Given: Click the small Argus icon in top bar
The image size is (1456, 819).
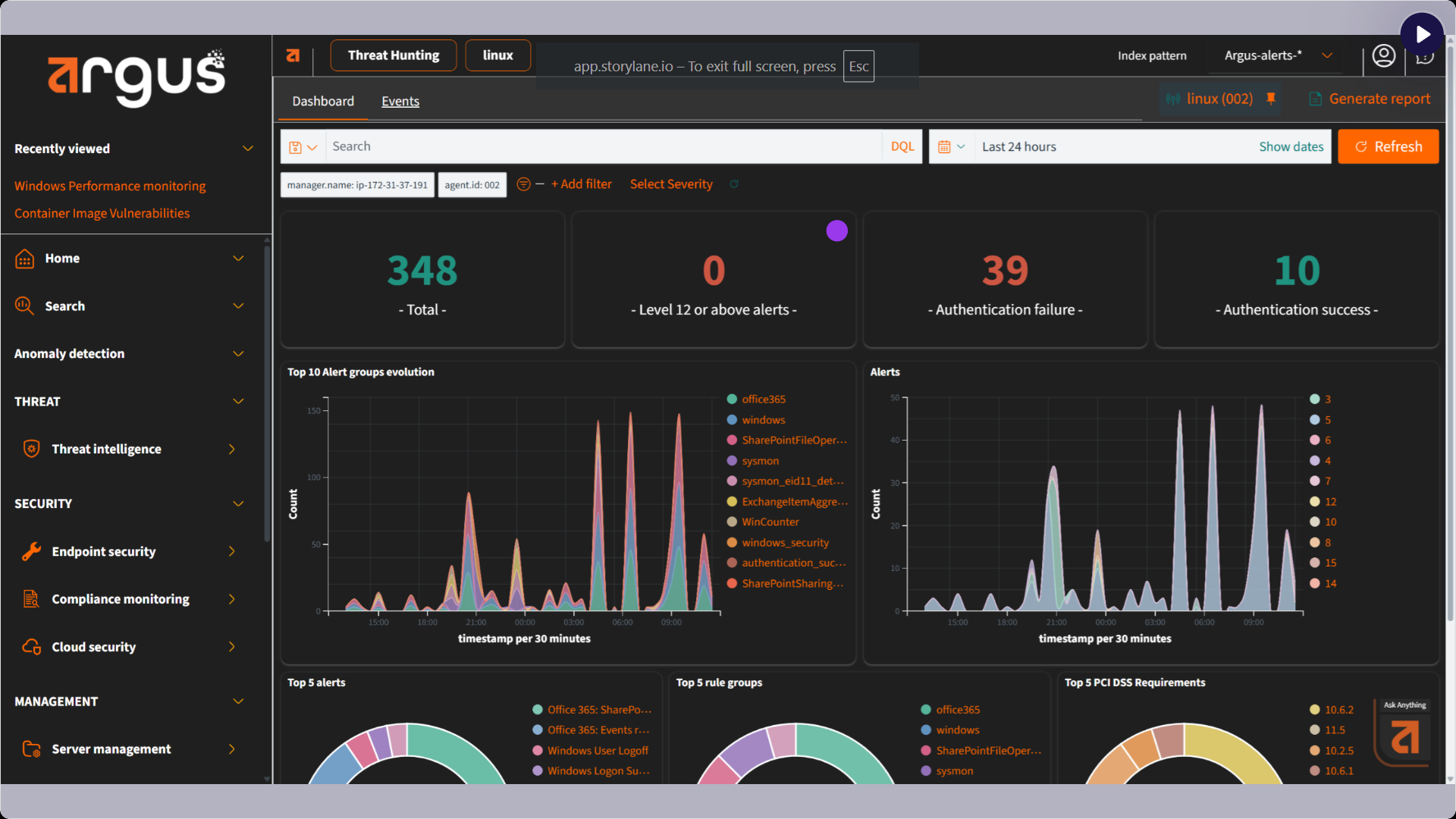Looking at the screenshot, I should [293, 55].
